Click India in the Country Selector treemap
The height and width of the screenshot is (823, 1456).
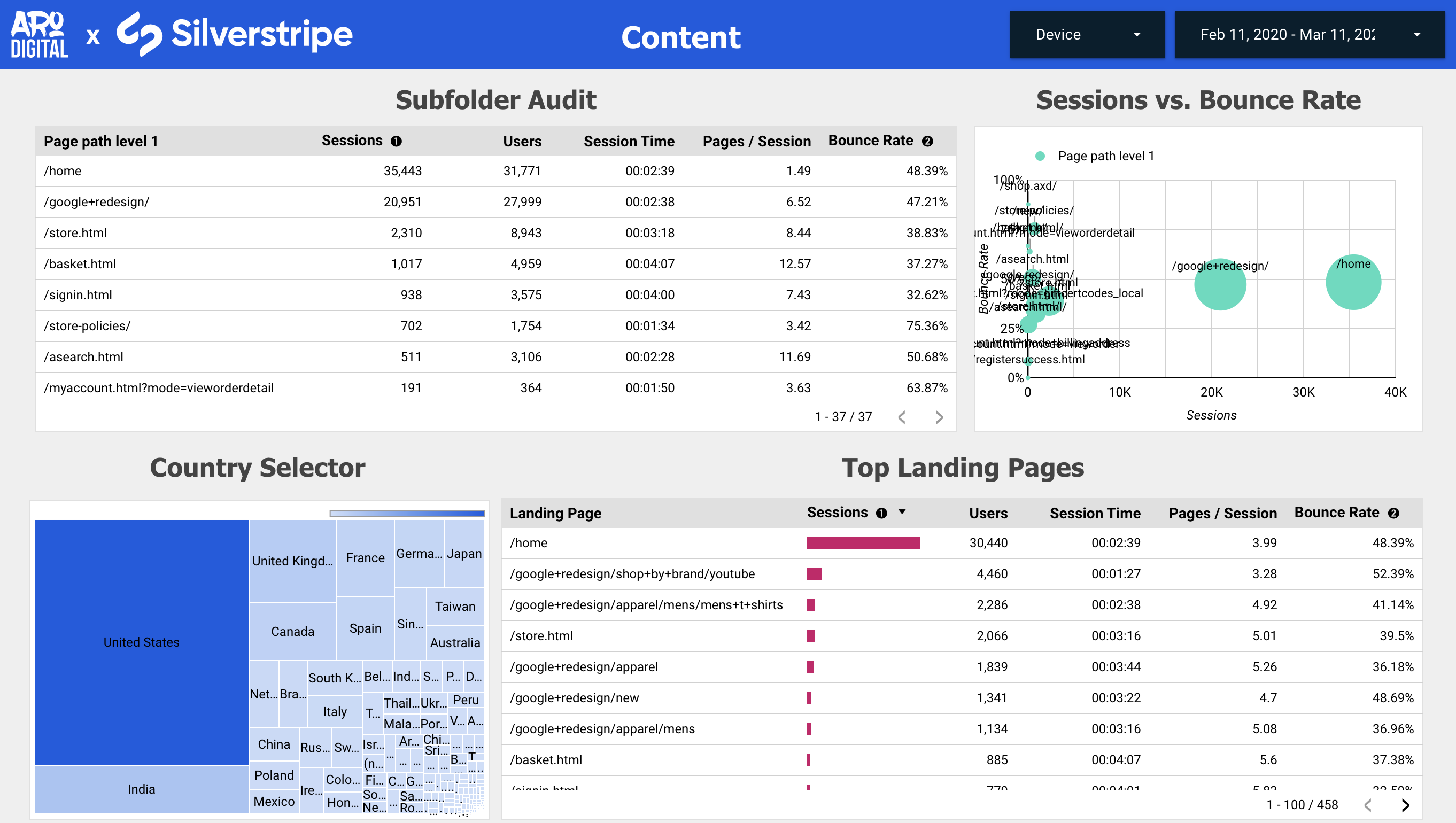coord(141,789)
